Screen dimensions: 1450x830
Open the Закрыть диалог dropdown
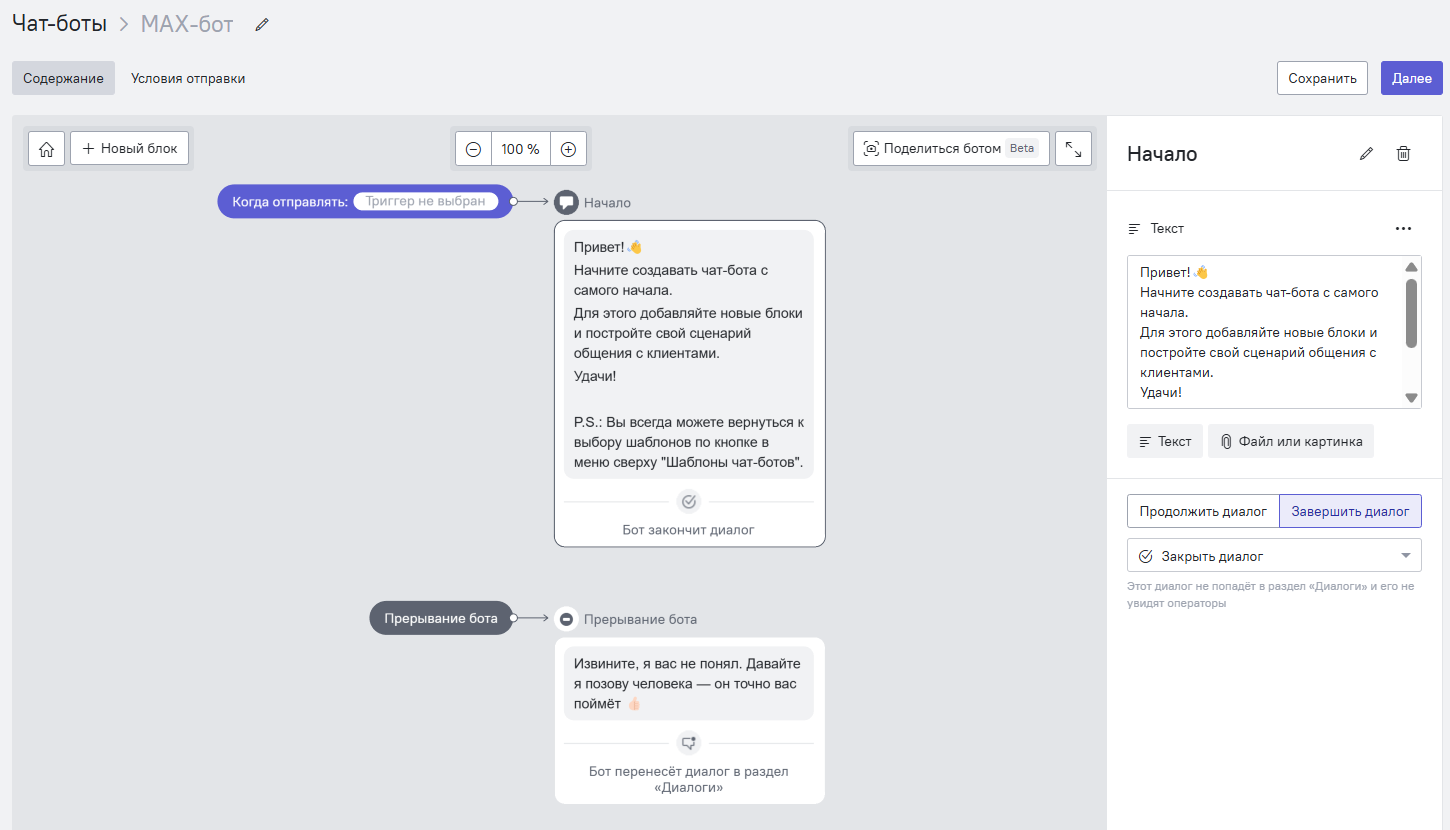(1273, 556)
